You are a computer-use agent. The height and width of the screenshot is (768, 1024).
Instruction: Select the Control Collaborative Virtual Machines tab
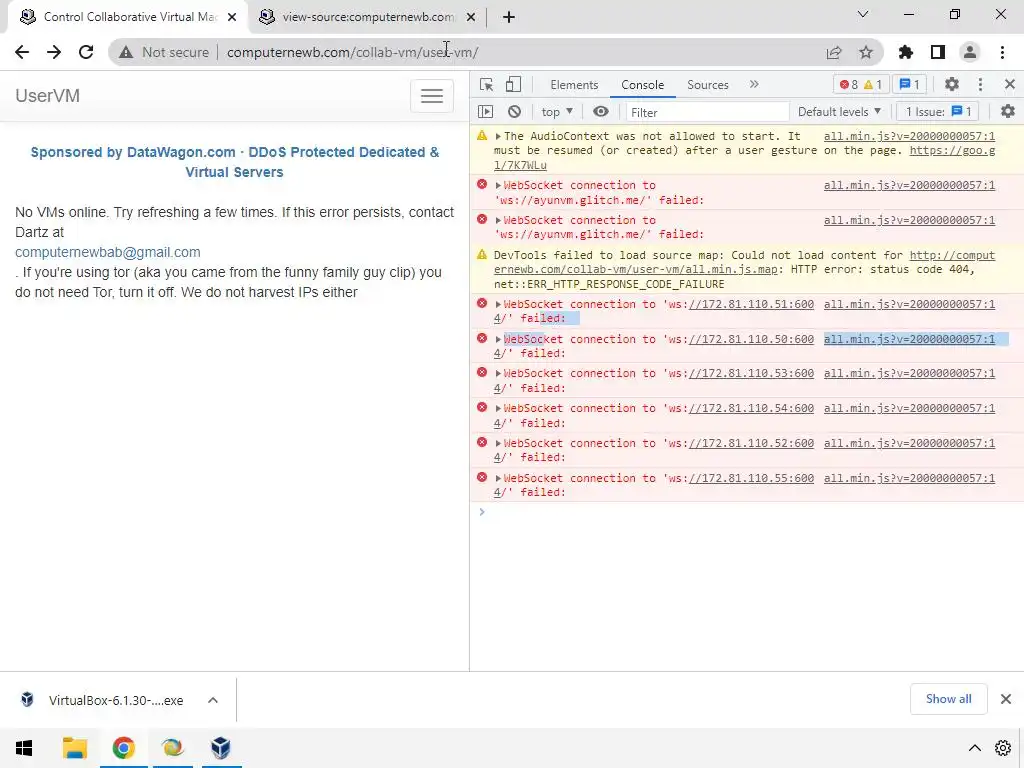[x=127, y=17]
